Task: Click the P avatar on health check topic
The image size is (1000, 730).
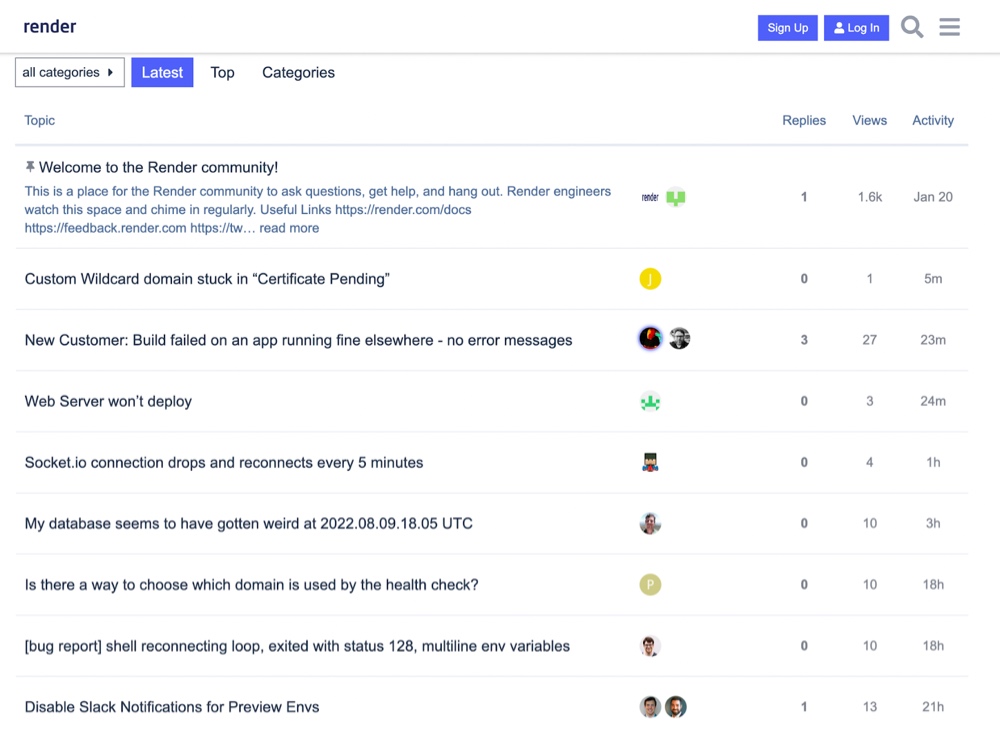Action: tap(650, 585)
